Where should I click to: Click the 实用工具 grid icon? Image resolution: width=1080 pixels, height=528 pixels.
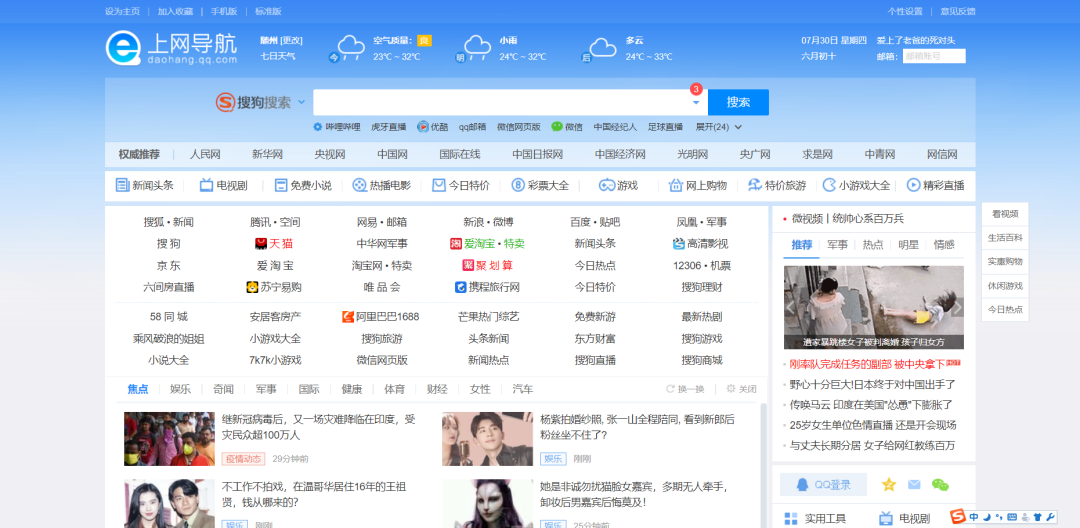pos(791,518)
